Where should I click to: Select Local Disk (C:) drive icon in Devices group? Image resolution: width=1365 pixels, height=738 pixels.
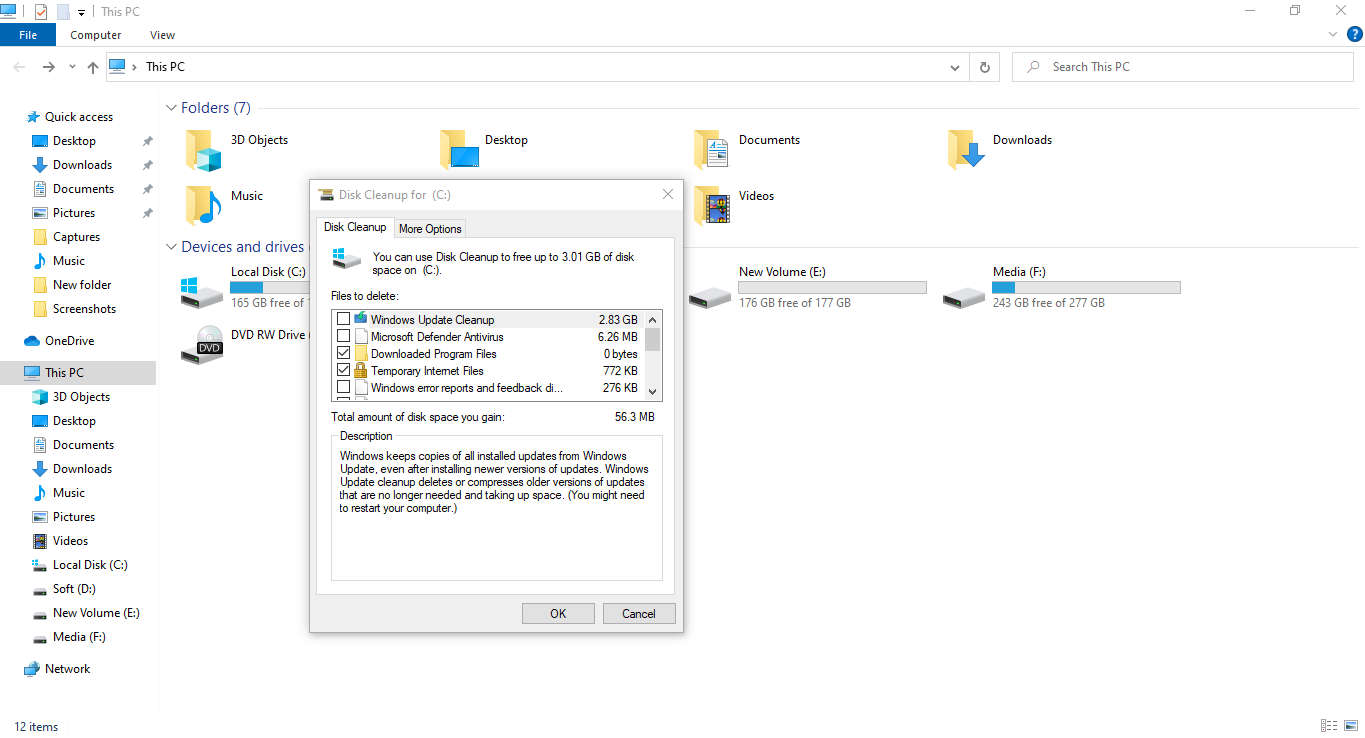click(x=202, y=292)
